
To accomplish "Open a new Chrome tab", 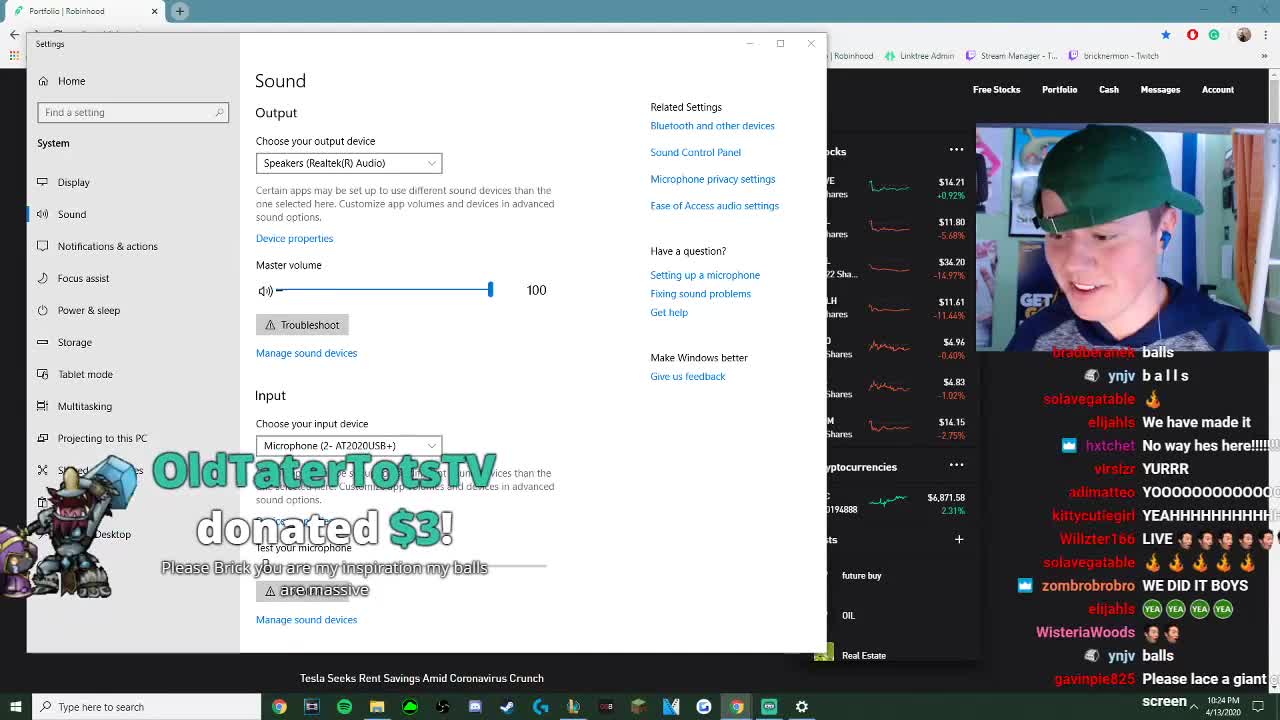I will point(180,11).
